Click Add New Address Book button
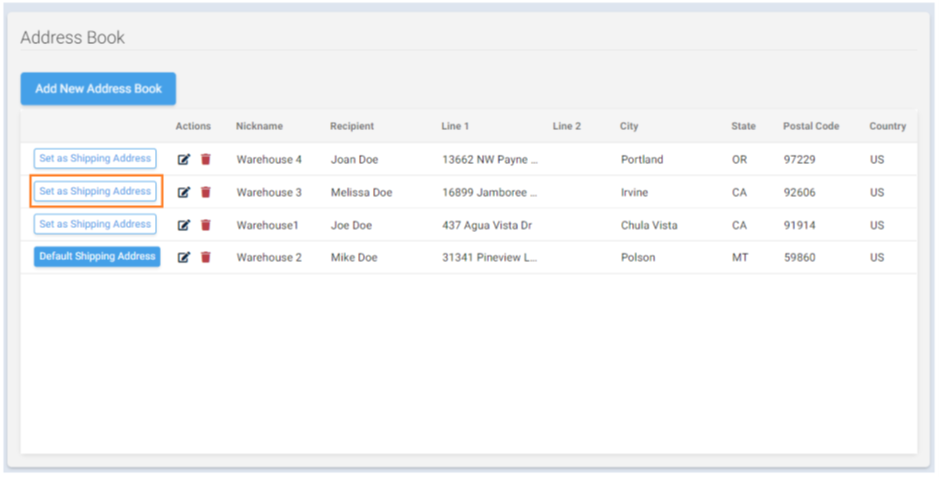Screen dimensions: 940x478 pos(98,89)
